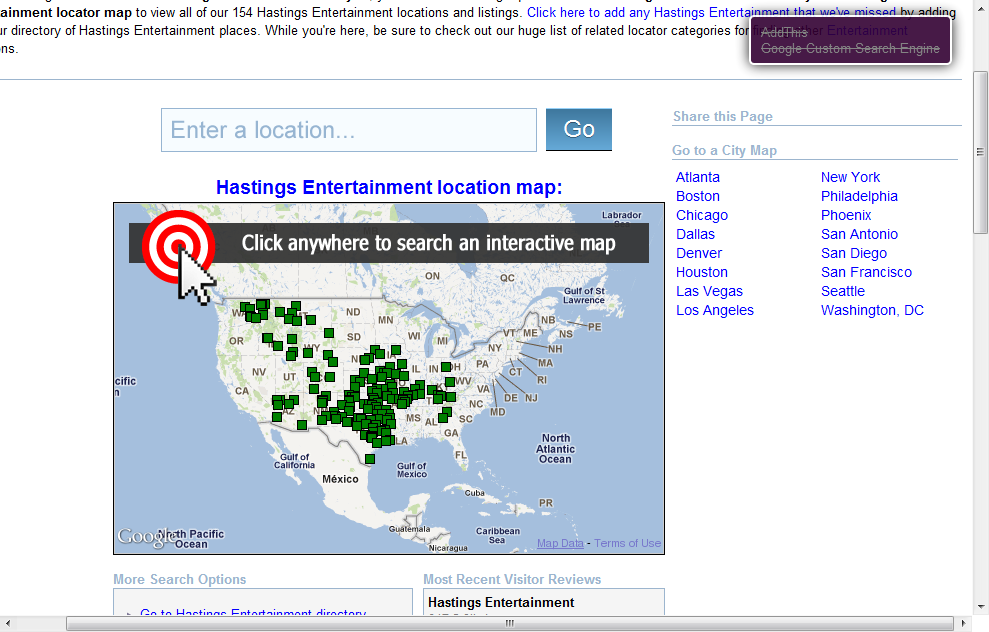The width and height of the screenshot is (989, 632).
Task: Open the Boston city map
Action: tap(698, 196)
